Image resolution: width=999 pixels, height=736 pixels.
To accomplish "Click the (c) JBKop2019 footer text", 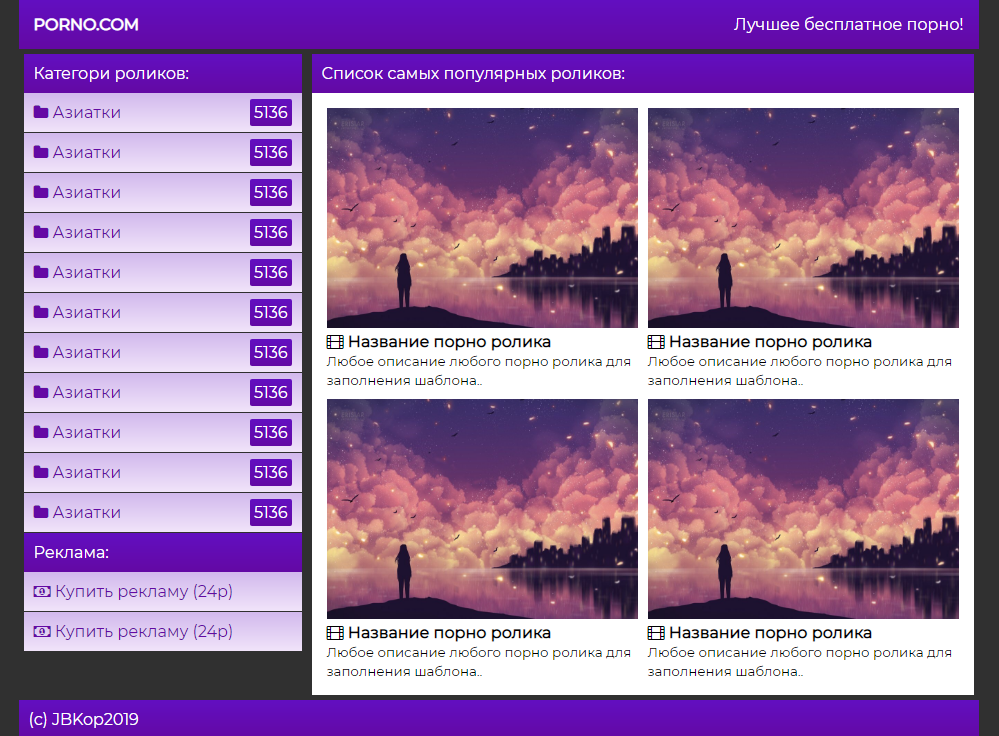I will click(x=84, y=719).
